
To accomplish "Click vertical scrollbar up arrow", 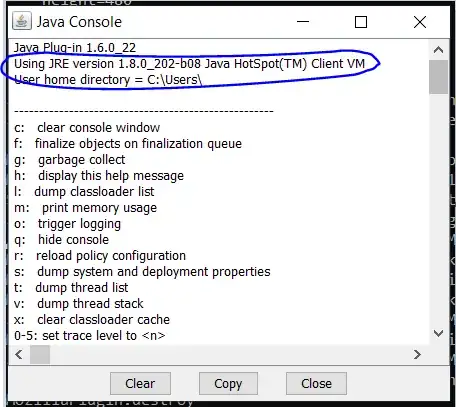I will click(438, 50).
